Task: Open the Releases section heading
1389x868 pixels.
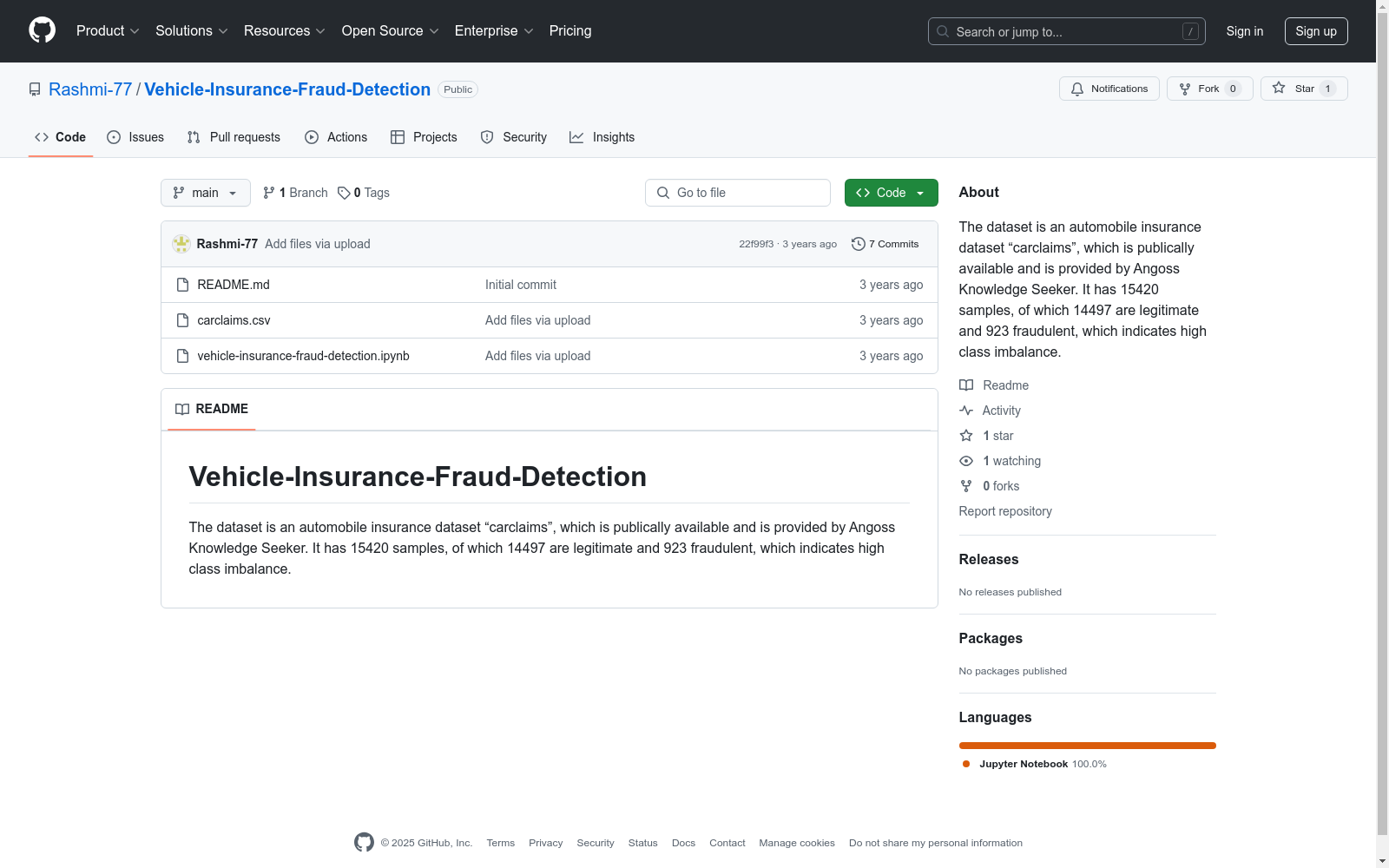Action: click(x=989, y=560)
